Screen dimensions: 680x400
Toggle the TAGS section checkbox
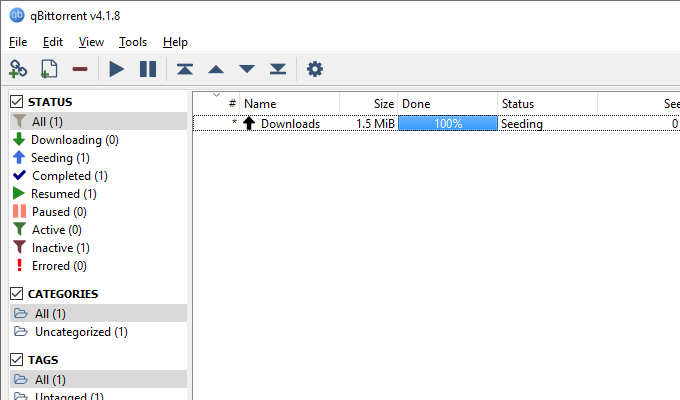16,360
